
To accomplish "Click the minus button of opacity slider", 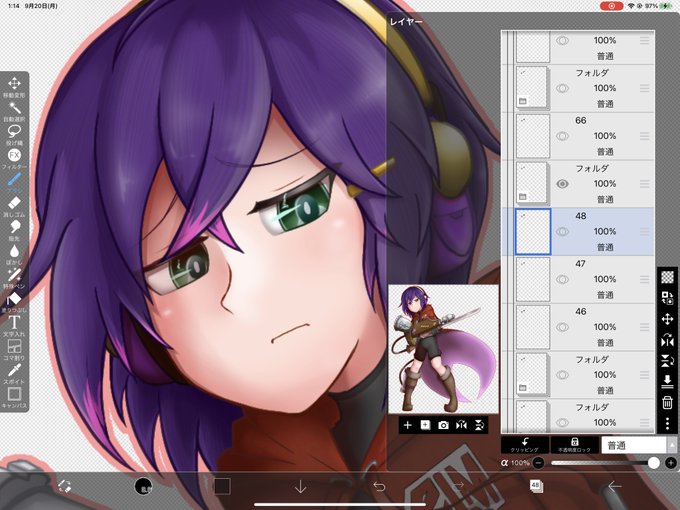I will point(538,463).
